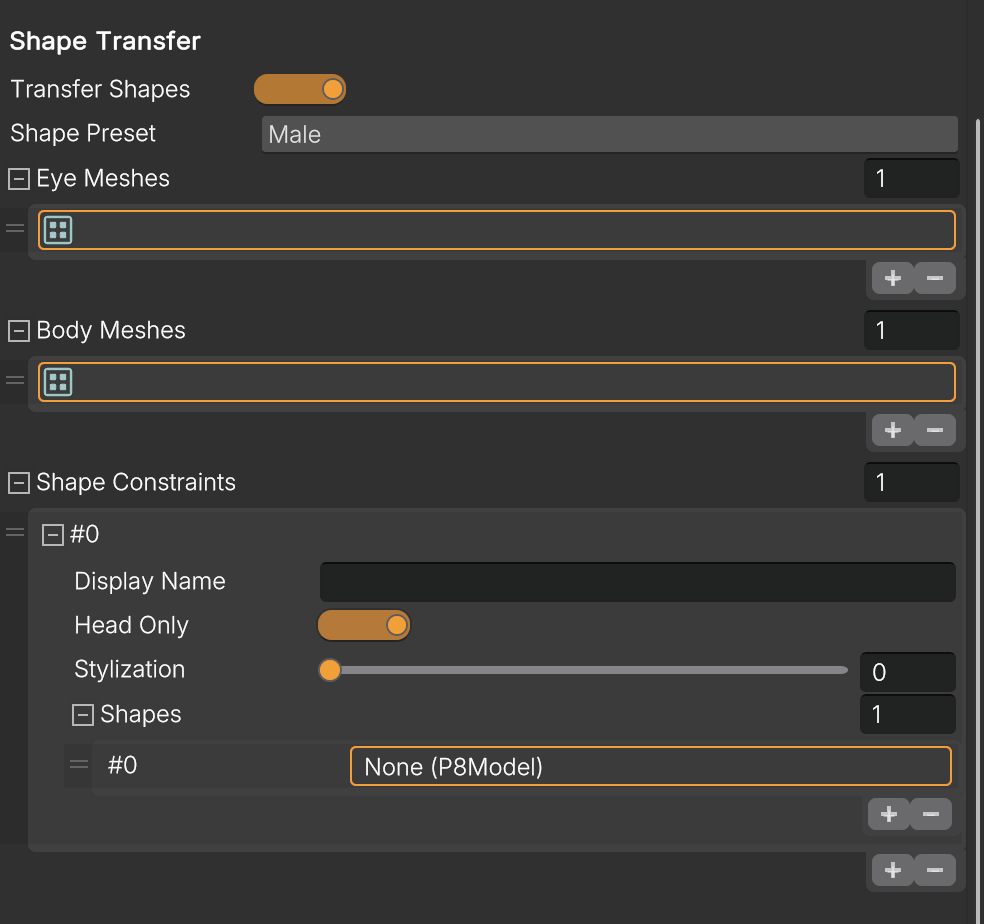Image resolution: width=984 pixels, height=924 pixels.
Task: Add a new Eye Meshes entry
Action: click(892, 278)
